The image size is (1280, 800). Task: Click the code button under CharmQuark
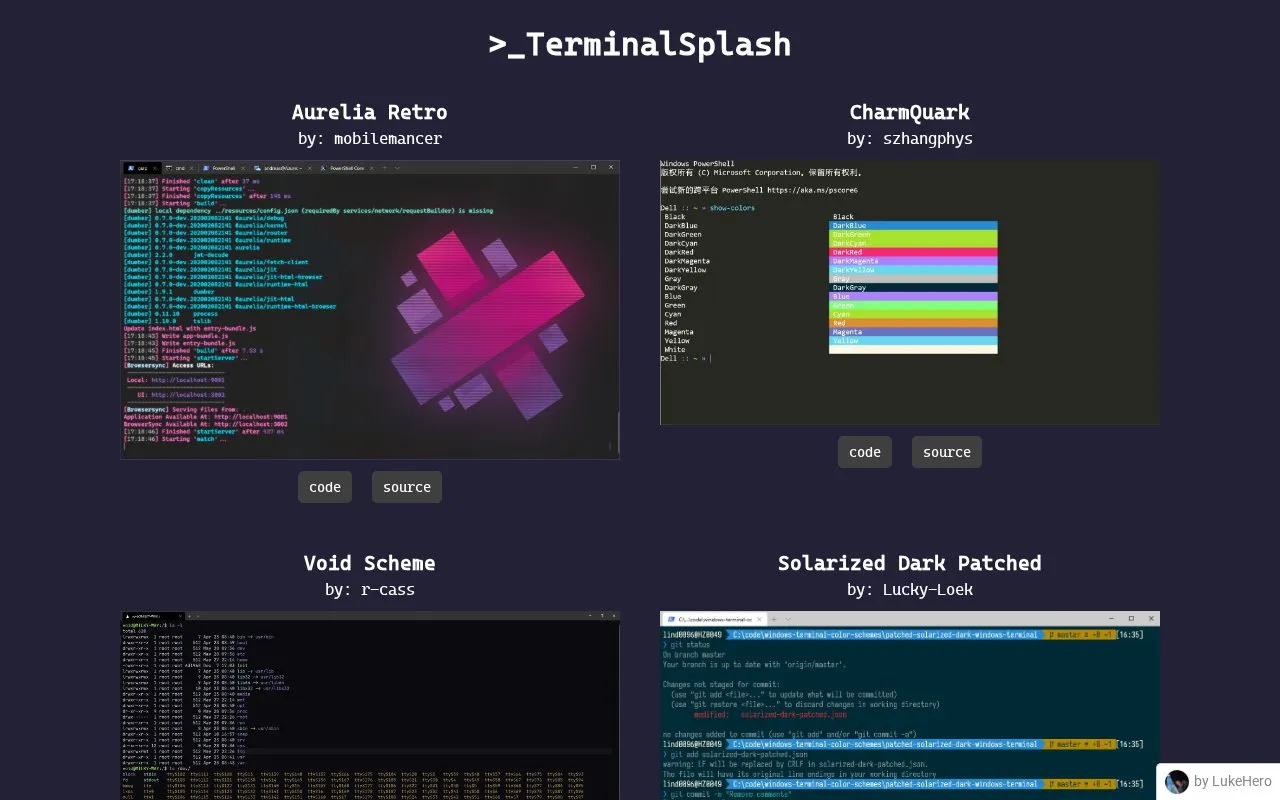[865, 452]
